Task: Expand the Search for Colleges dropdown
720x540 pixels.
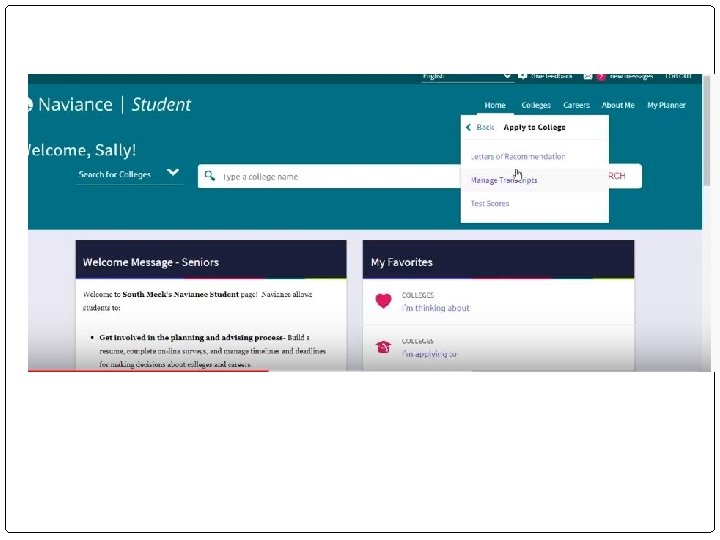Action: pos(129,174)
